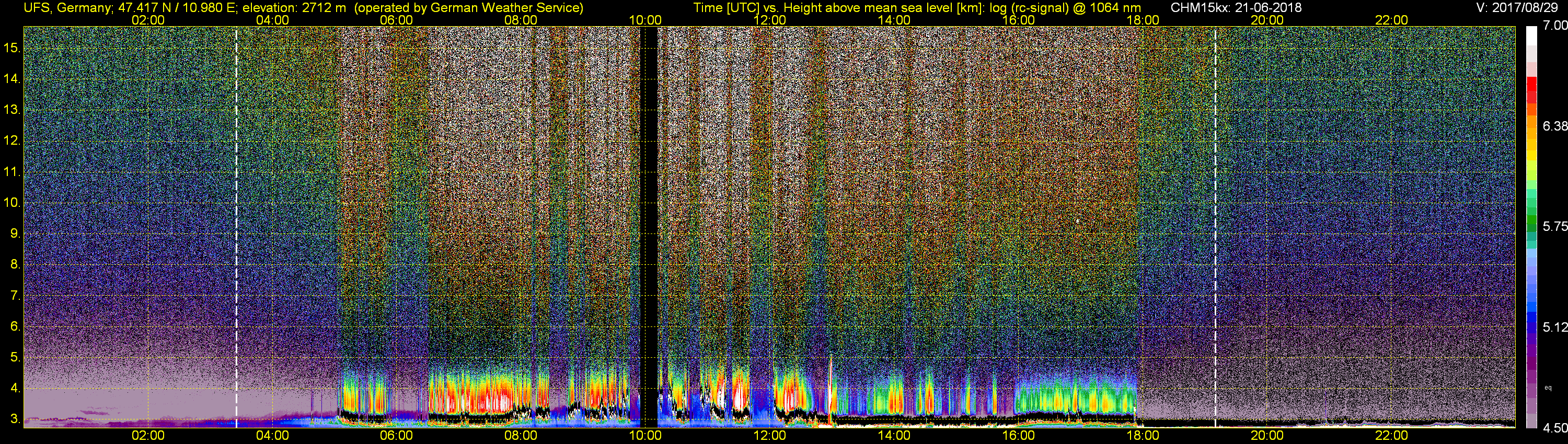Click the 5.75 color scale value
This screenshot has height=444, width=1568.
pyautogui.click(x=1554, y=226)
